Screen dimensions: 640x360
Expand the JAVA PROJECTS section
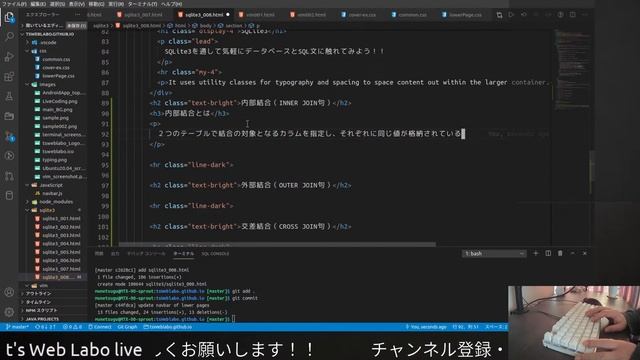tap(42, 319)
